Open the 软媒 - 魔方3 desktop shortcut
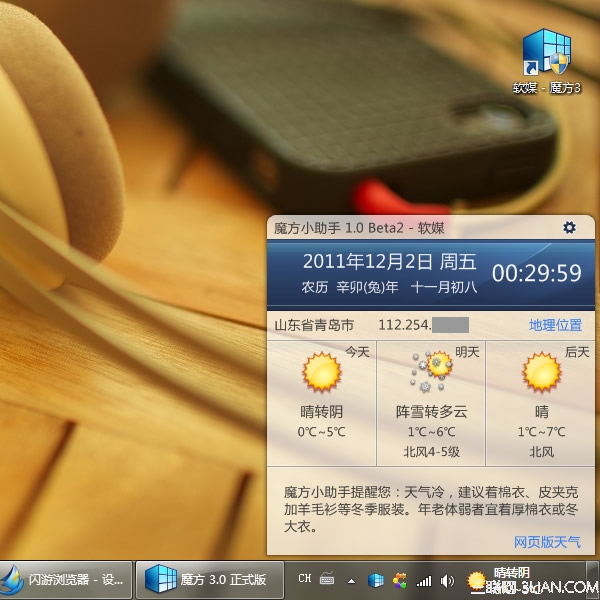This screenshot has width=600, height=600. pos(547,61)
